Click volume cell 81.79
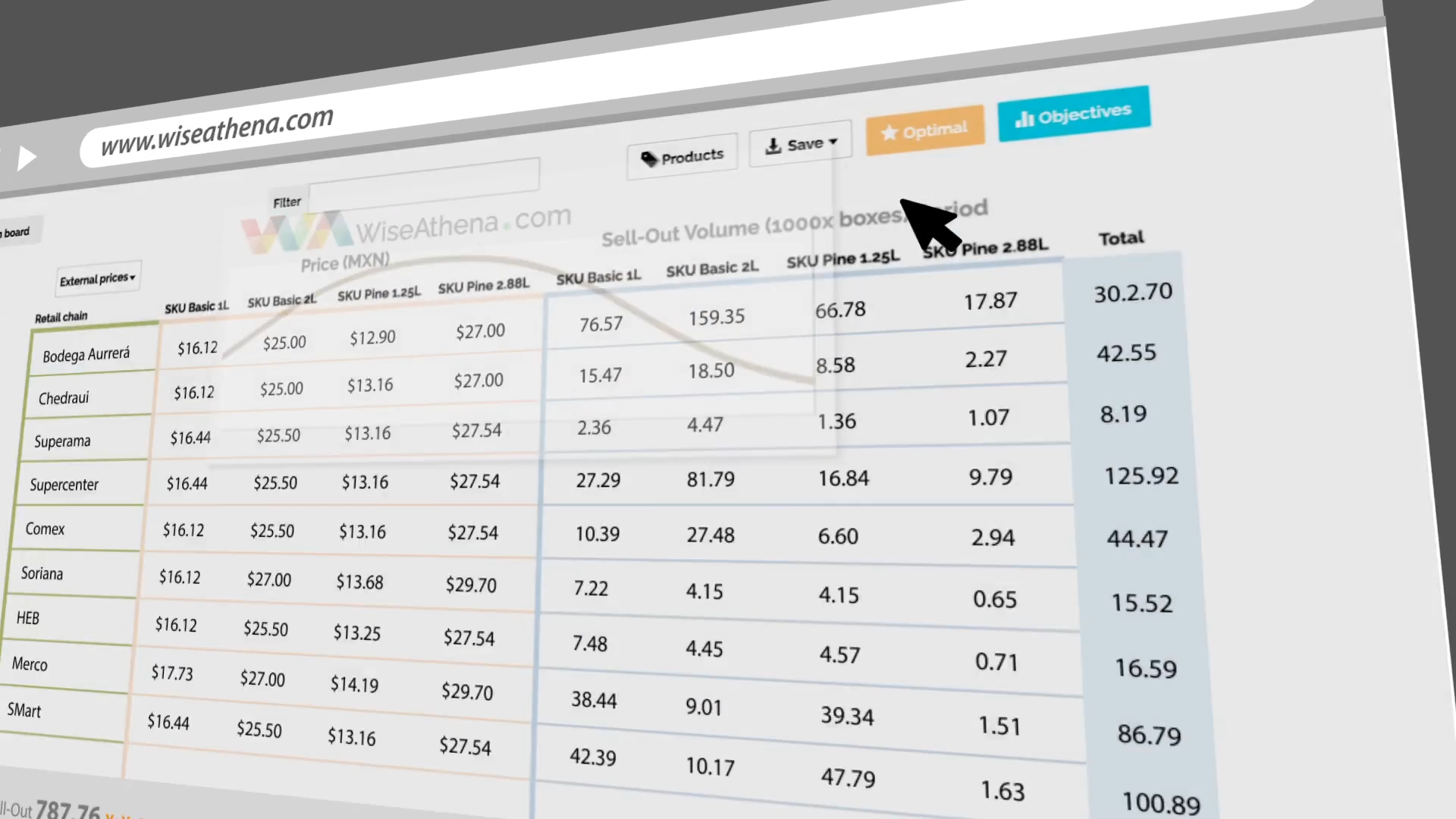The width and height of the screenshot is (1456, 819). click(x=711, y=479)
